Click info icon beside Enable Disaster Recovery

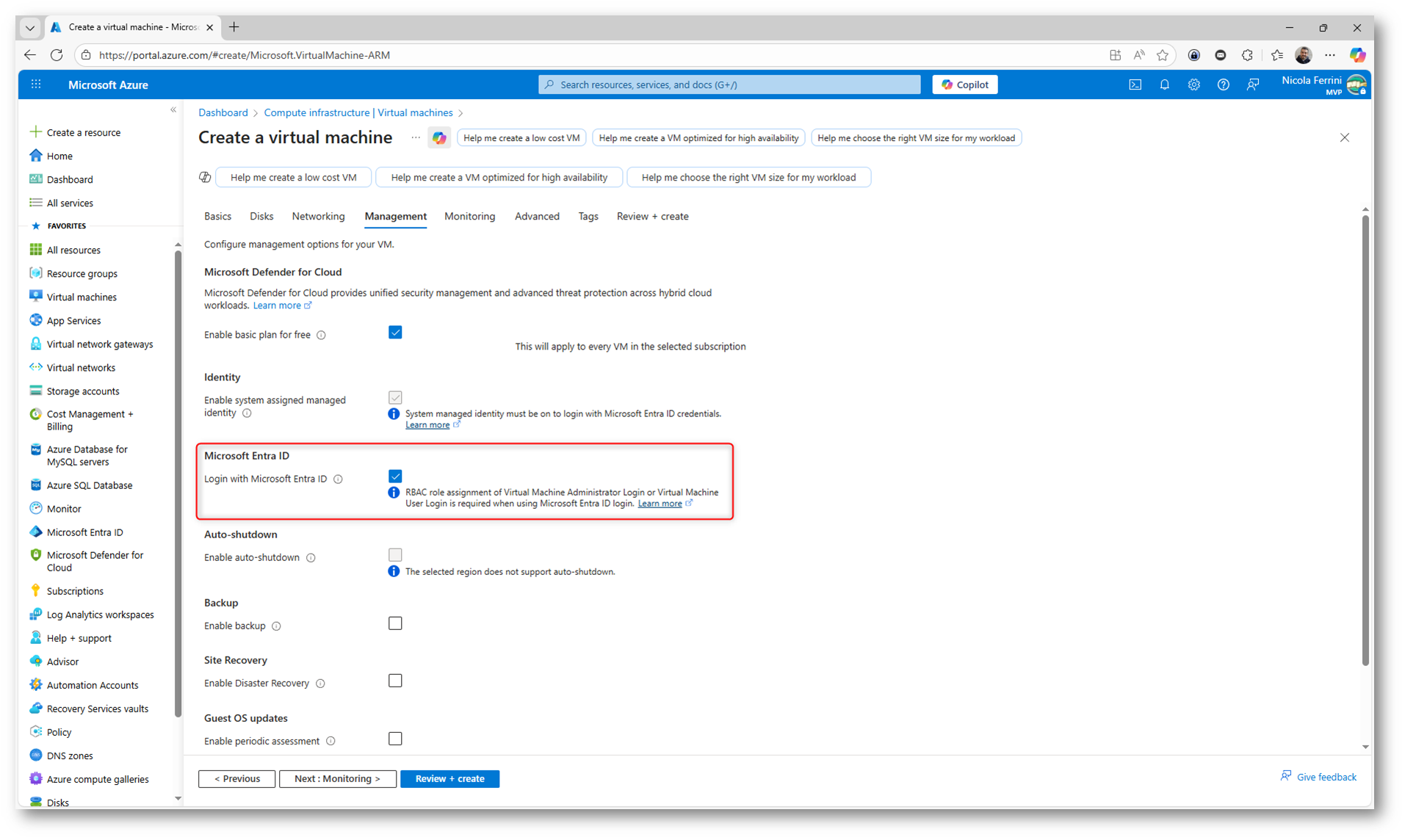click(x=320, y=684)
